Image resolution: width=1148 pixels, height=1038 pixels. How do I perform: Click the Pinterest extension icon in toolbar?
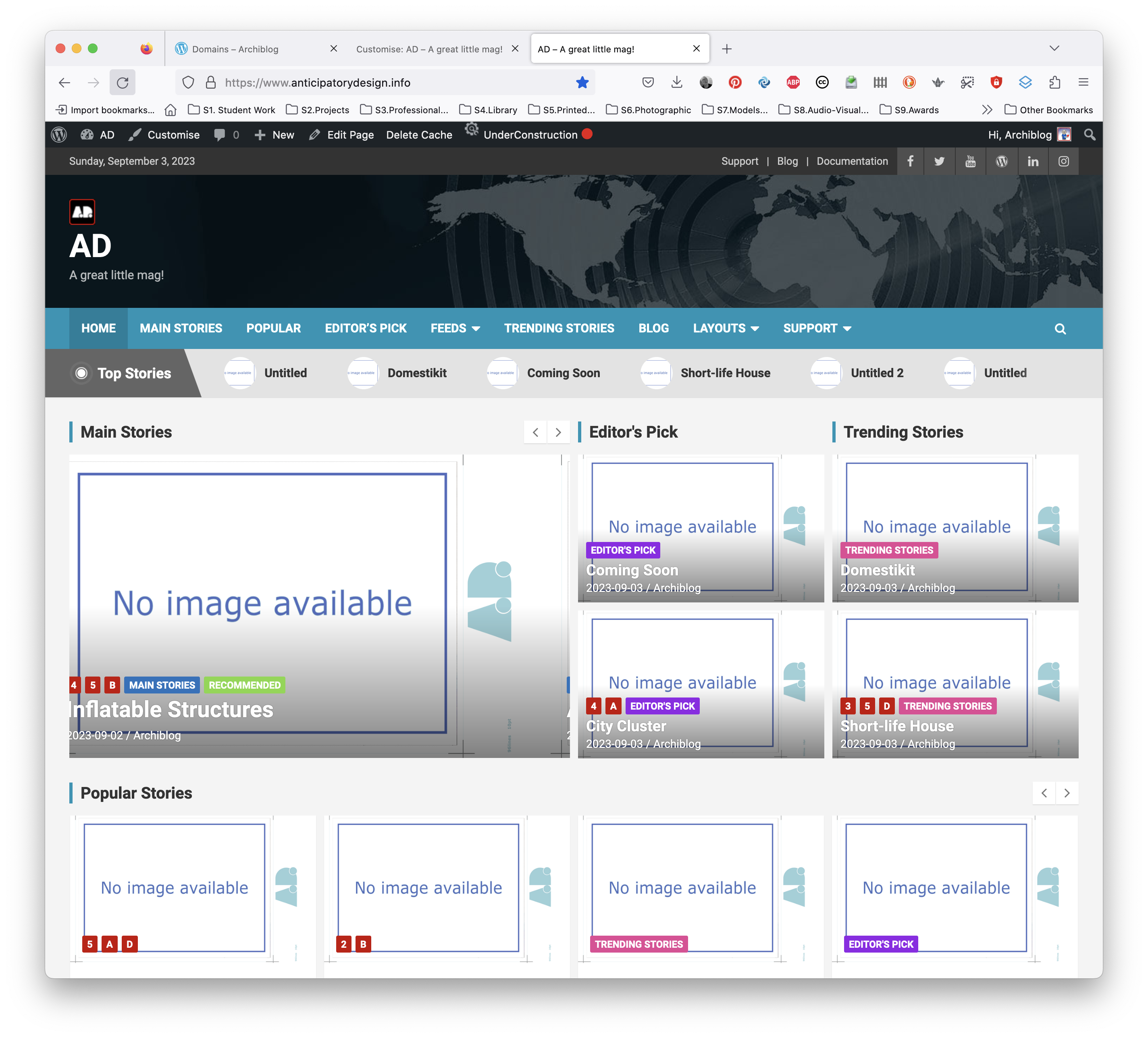point(734,83)
